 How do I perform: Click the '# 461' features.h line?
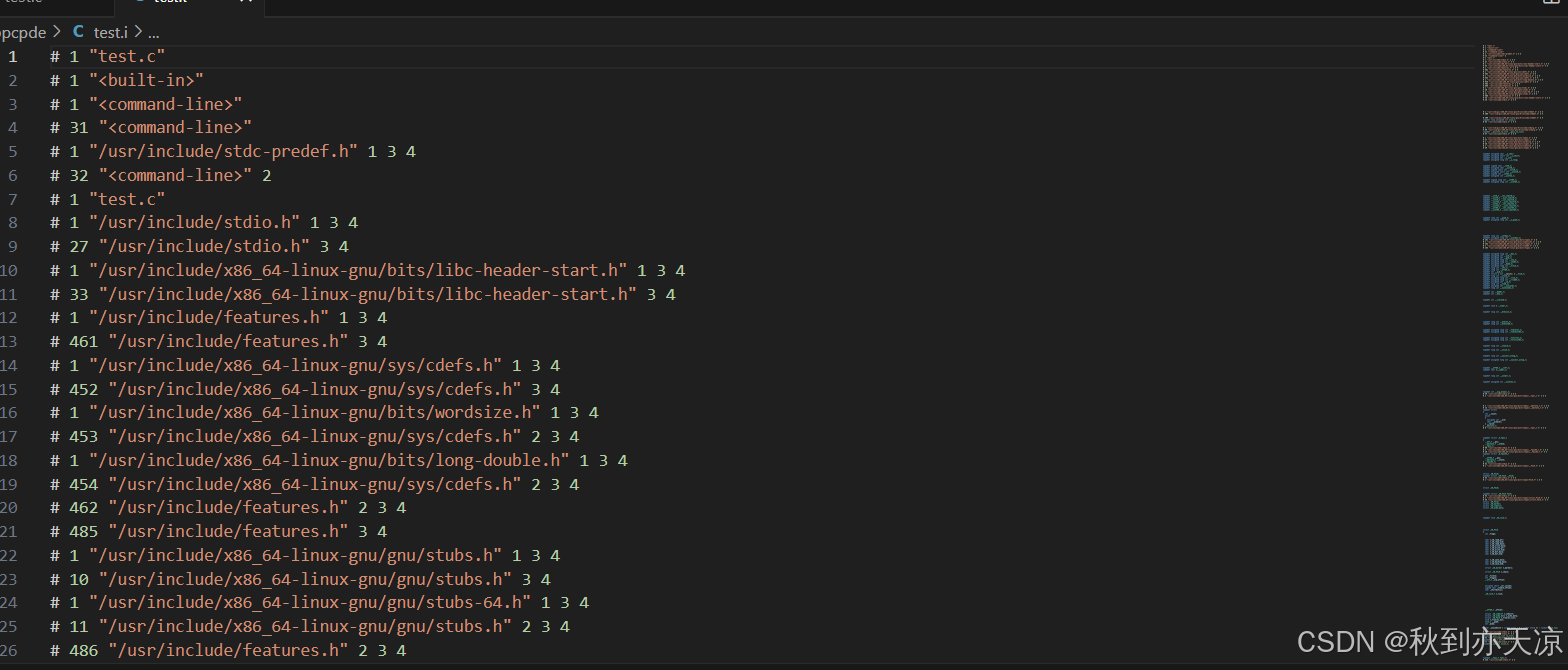coord(218,342)
